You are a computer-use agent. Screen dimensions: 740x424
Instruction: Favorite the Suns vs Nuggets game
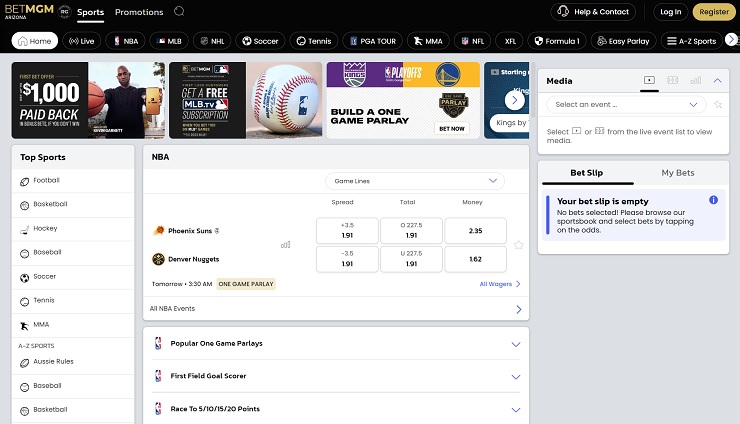(x=518, y=245)
